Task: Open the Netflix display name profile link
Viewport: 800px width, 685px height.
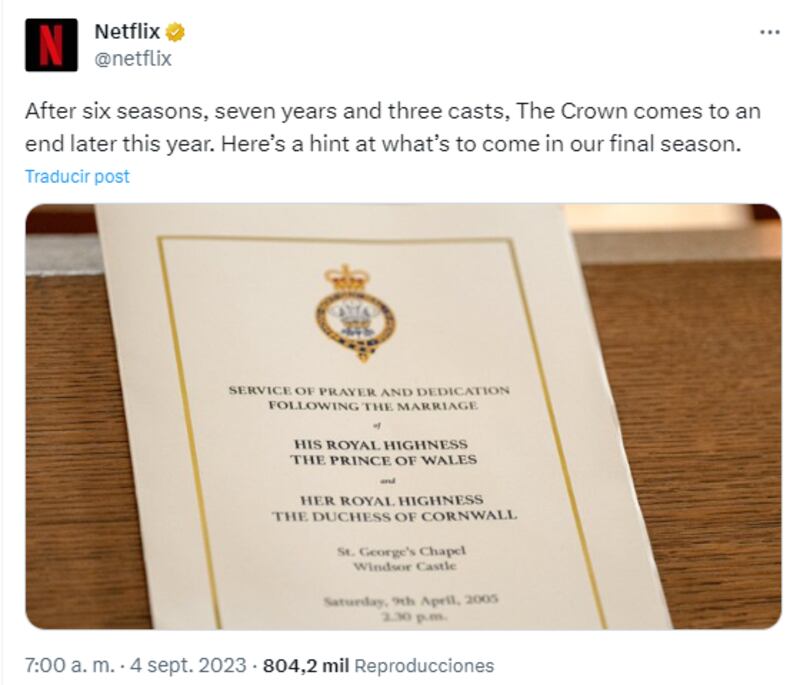Action: coord(127,32)
